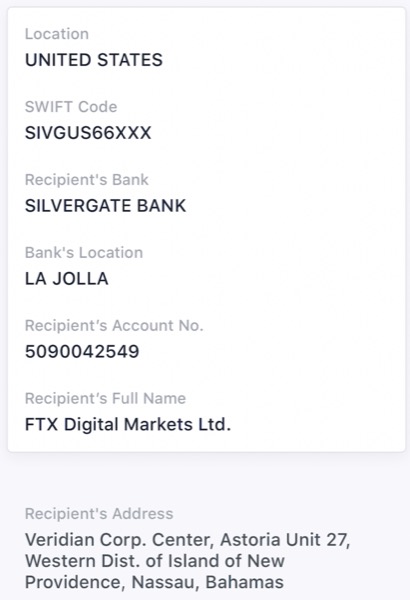Select the FTX Digital Markets Ltd. name
The height and width of the screenshot is (600, 410).
click(x=128, y=424)
